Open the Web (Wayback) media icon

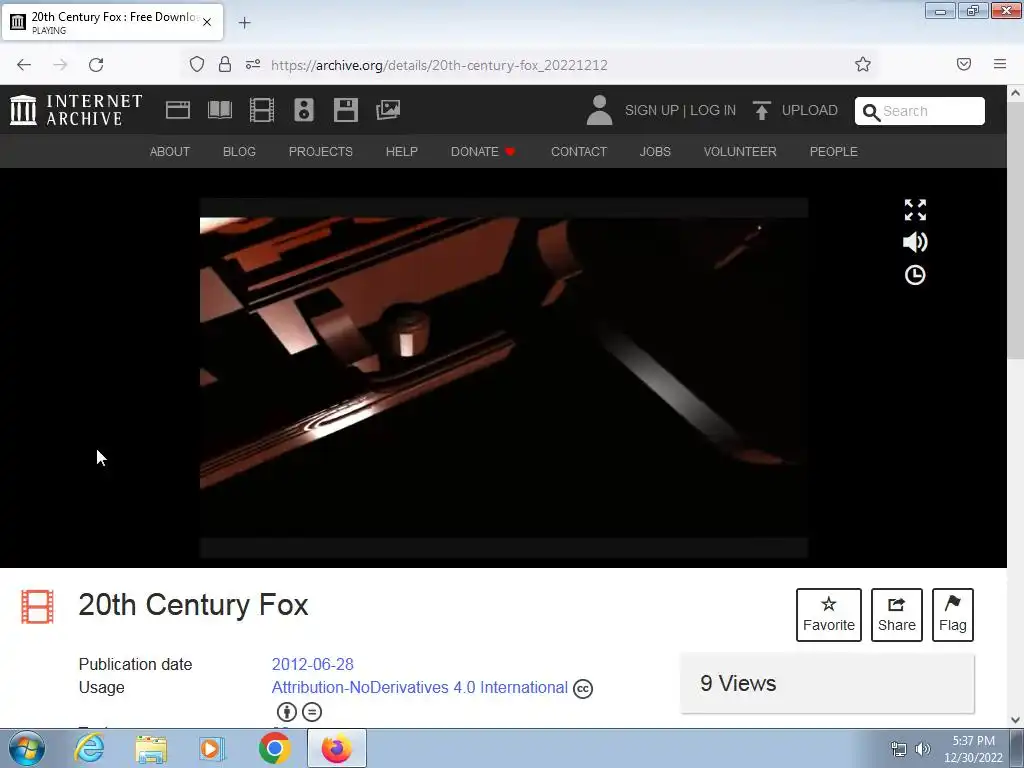[x=178, y=110]
